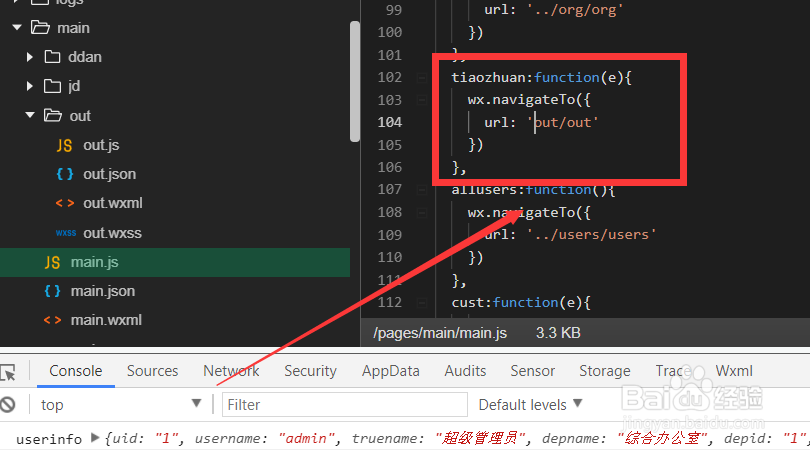This screenshot has height=451, width=810.
Task: Switch to the Security tab
Action: coord(310,371)
